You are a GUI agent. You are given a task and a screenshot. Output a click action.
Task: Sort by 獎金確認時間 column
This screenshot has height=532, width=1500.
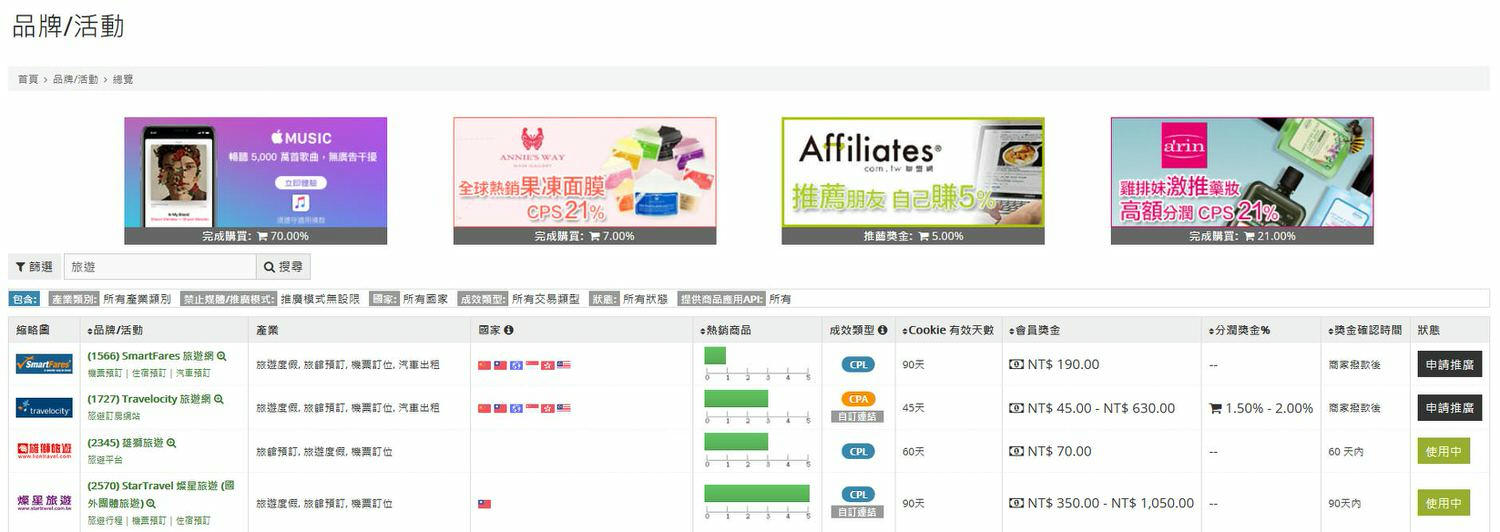coord(1364,330)
